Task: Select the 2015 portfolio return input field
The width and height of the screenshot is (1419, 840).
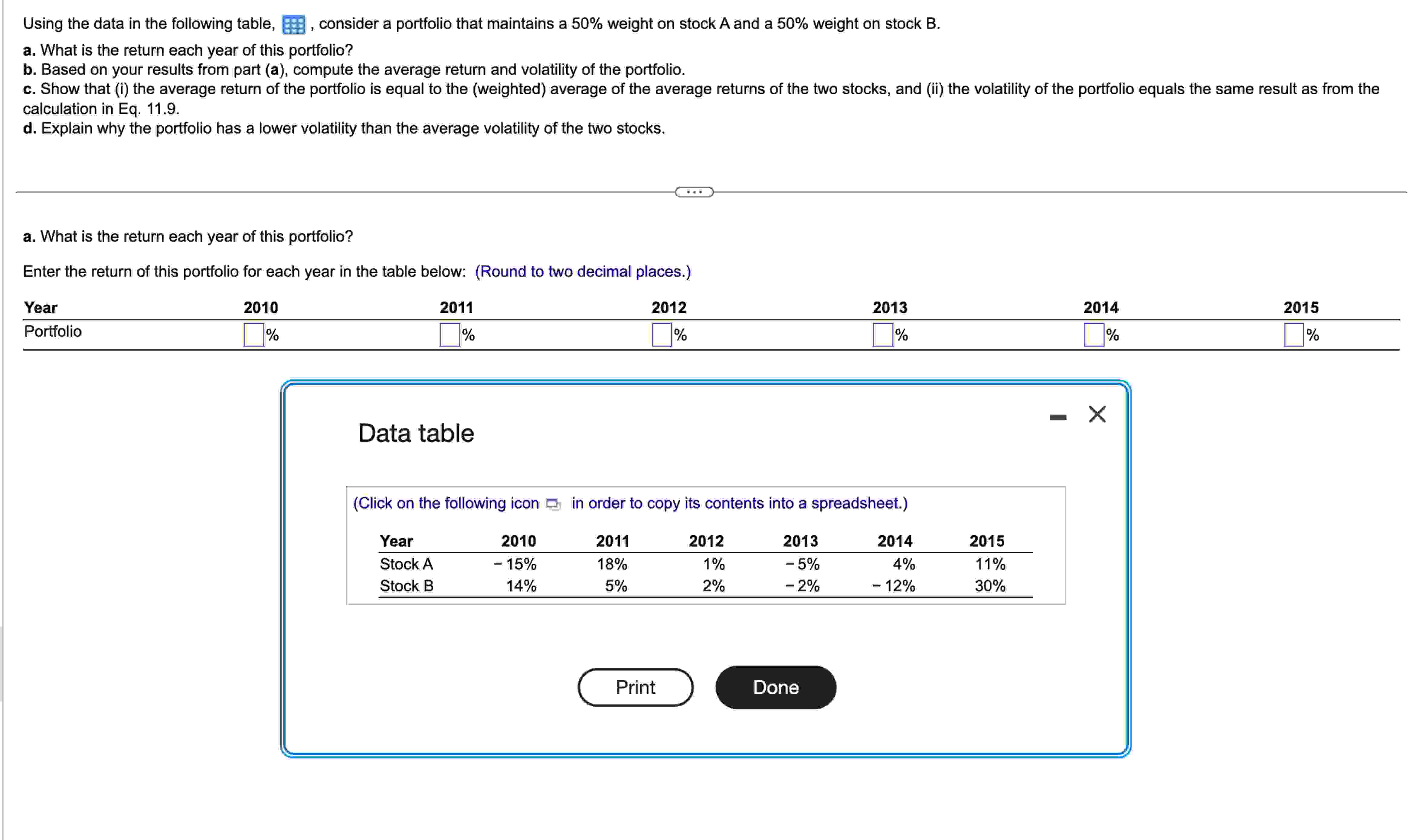Action: [1292, 335]
